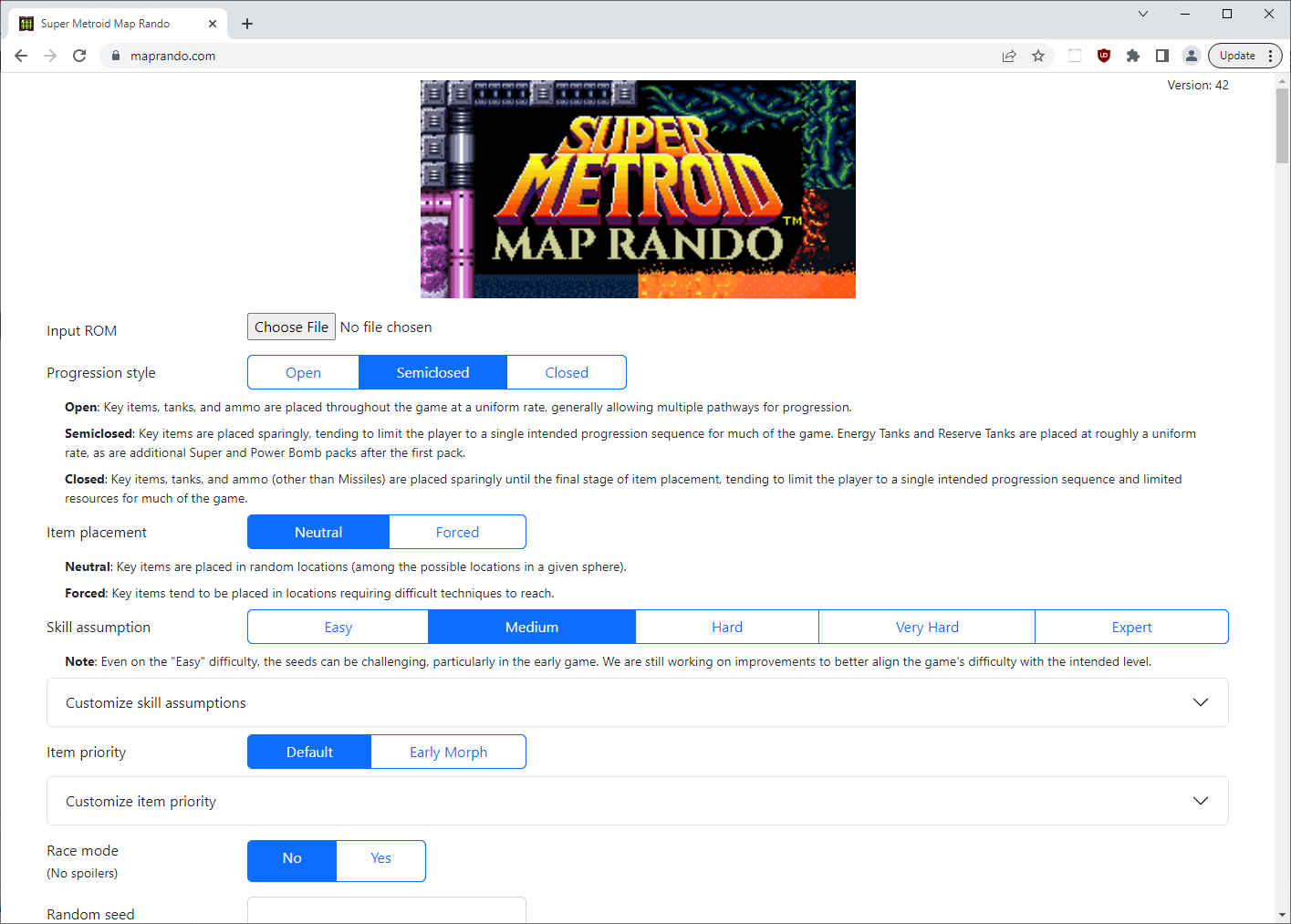Set item priority to Early Morph
Image resolution: width=1291 pixels, height=924 pixels.
pos(448,752)
